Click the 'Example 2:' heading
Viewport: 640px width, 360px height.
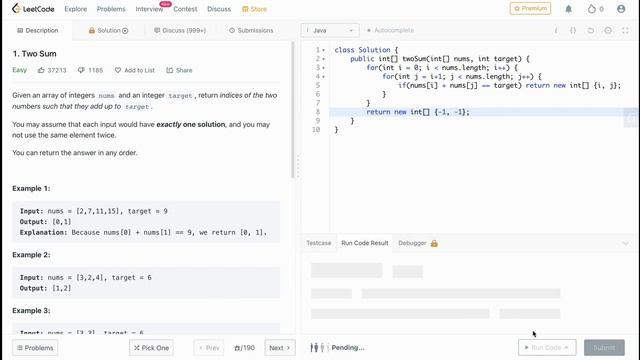coord(31,255)
